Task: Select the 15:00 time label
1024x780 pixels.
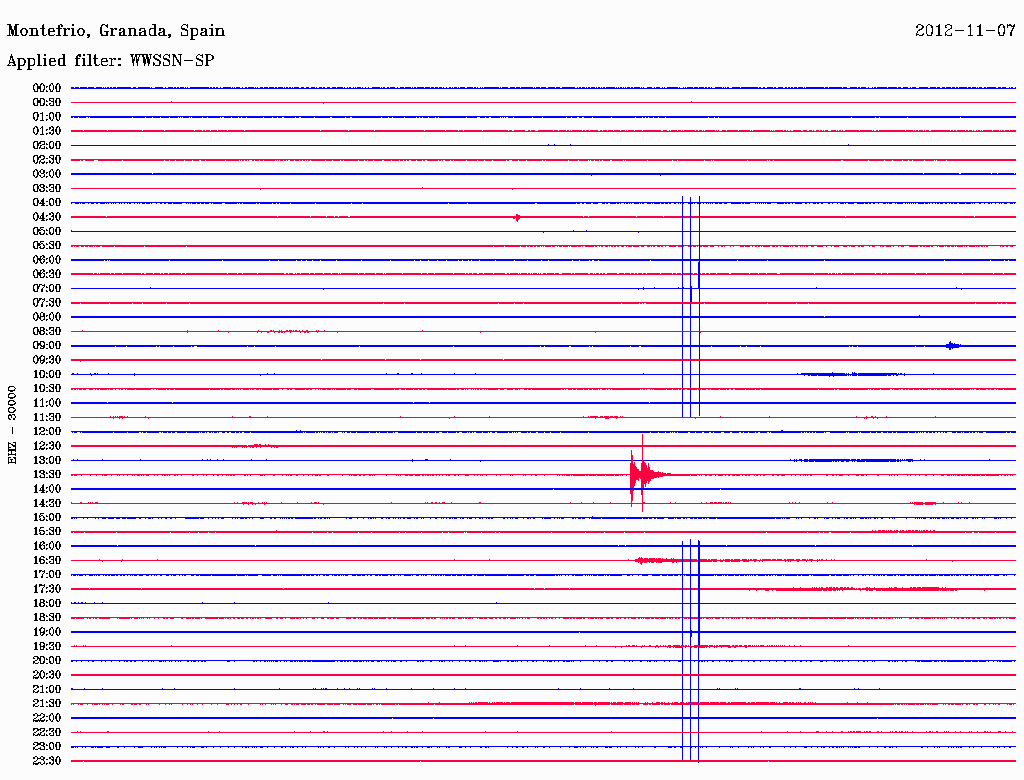Action: 47,517
